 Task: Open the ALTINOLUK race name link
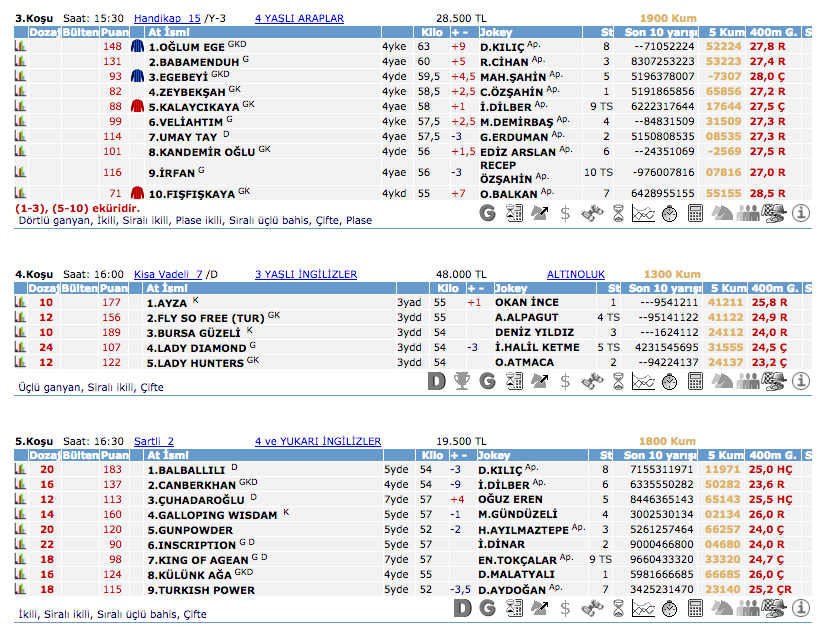pyautogui.click(x=575, y=274)
